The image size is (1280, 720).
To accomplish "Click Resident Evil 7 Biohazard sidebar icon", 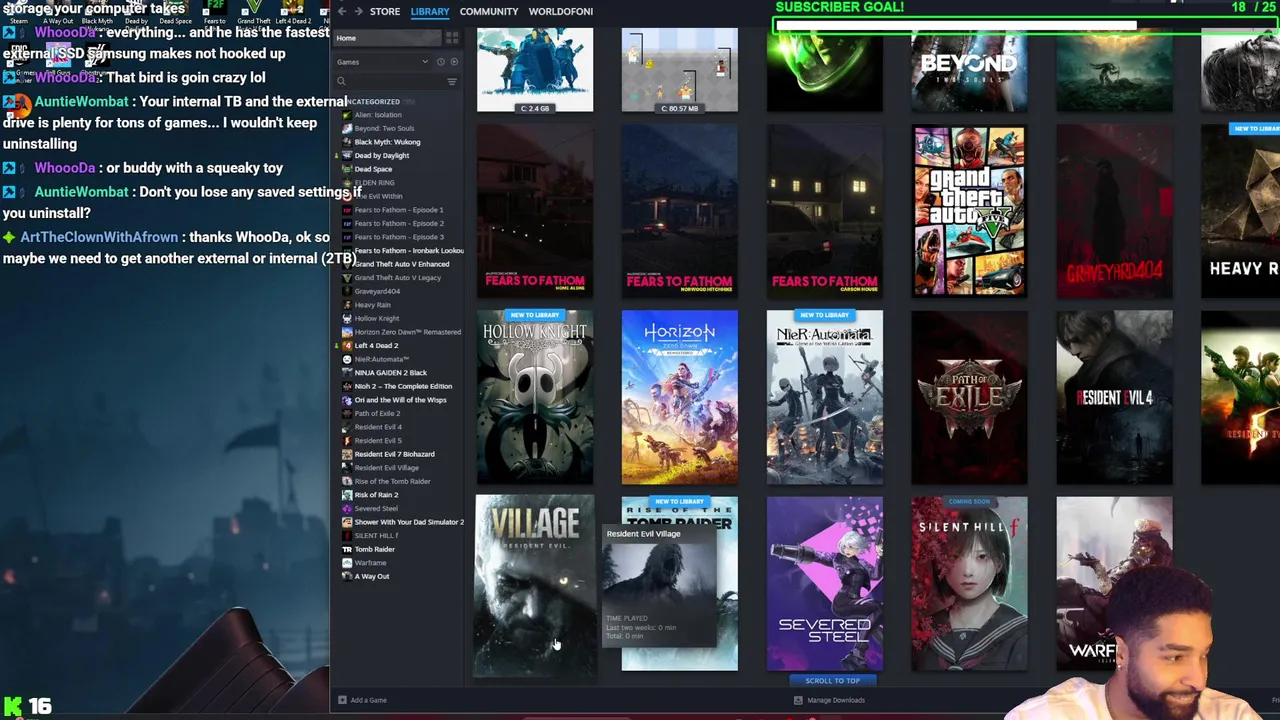I will pos(347,454).
